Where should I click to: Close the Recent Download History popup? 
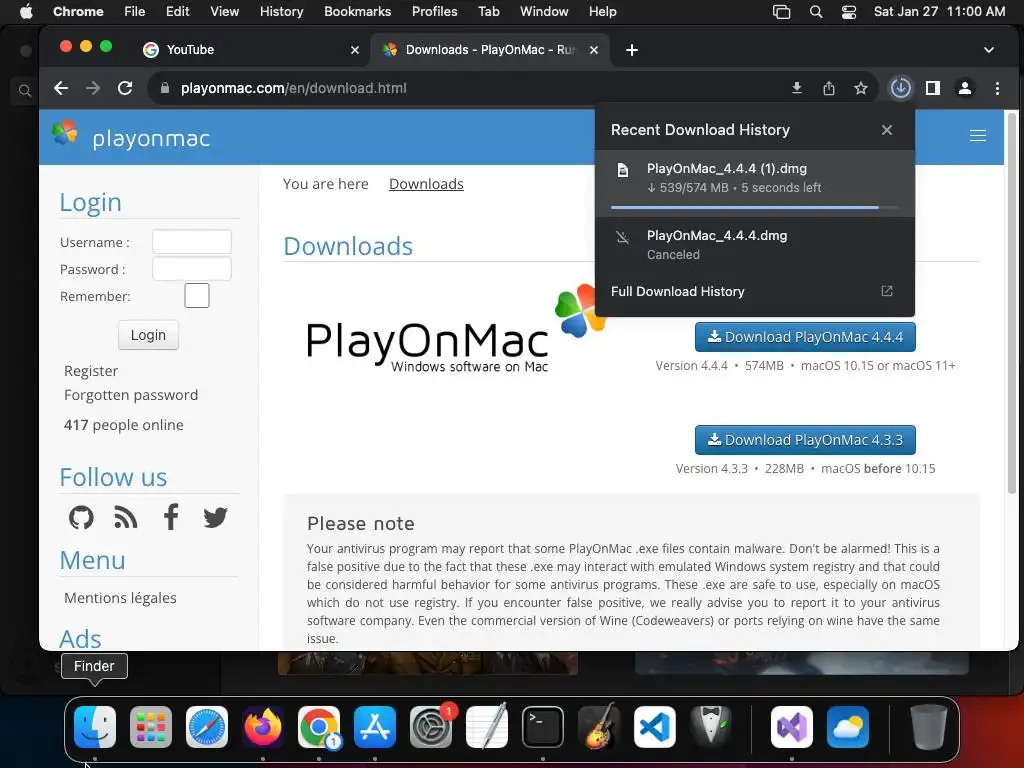tap(886, 130)
